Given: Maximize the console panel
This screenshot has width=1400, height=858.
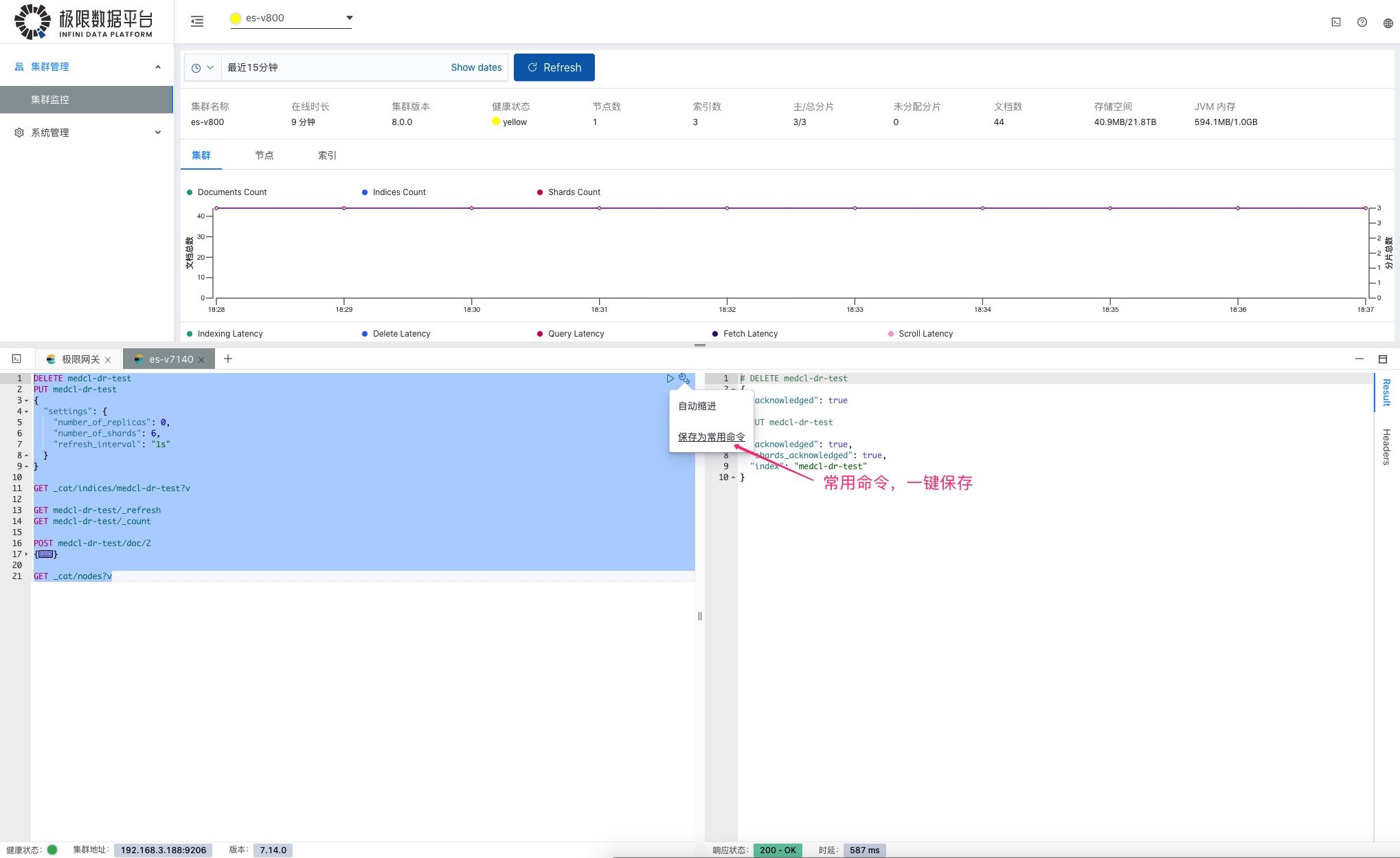Looking at the screenshot, I should click(1383, 359).
